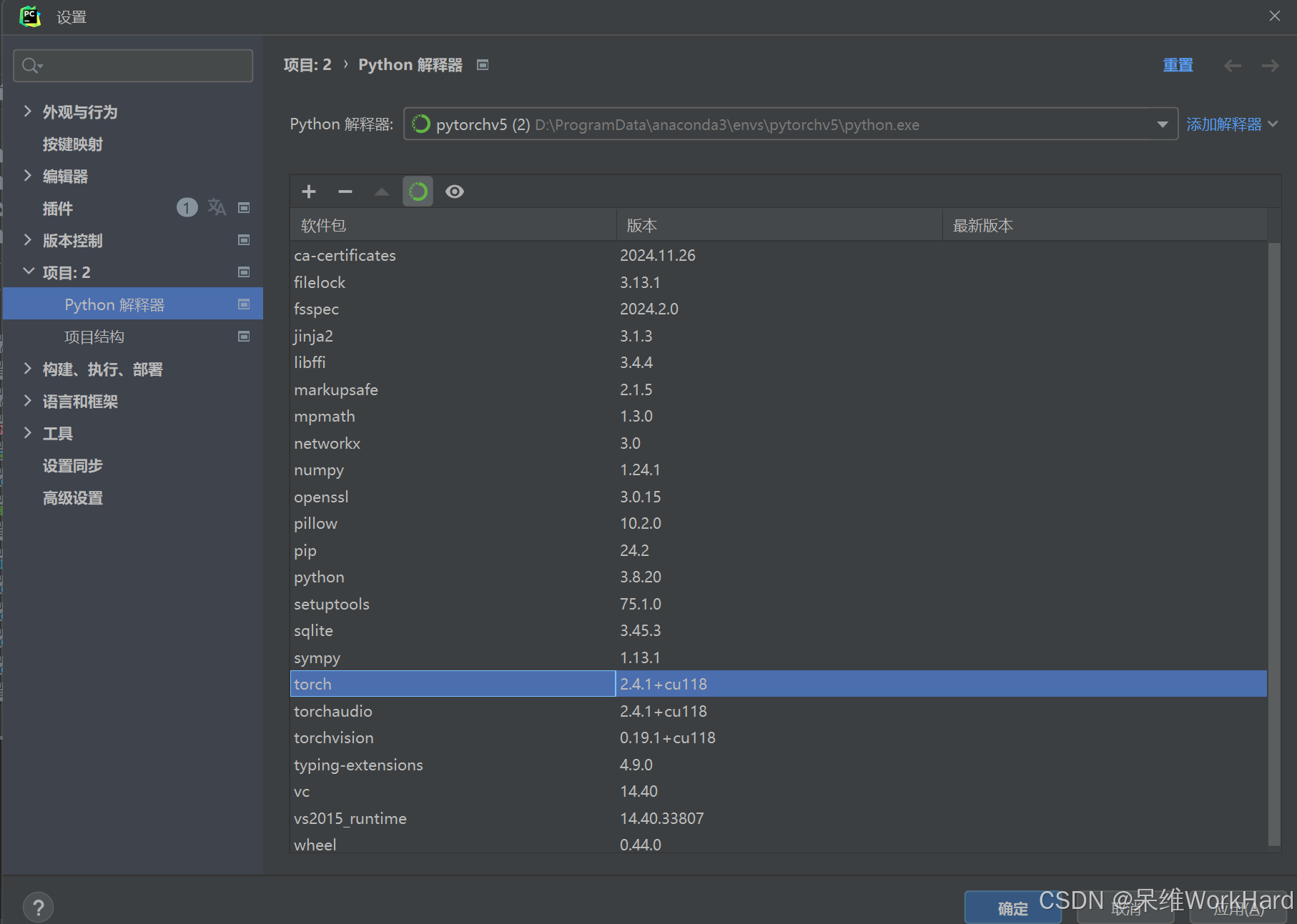Go back with the left arrow icon
Image resolution: width=1297 pixels, height=924 pixels.
click(x=1233, y=66)
